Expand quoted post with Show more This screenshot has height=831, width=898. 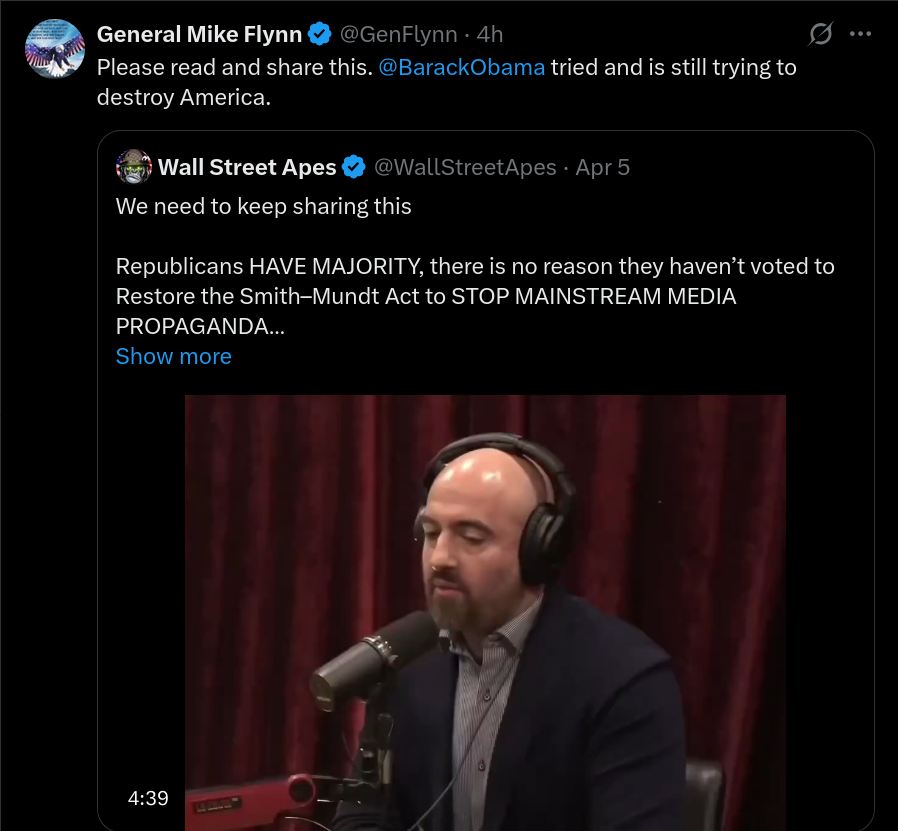174,356
